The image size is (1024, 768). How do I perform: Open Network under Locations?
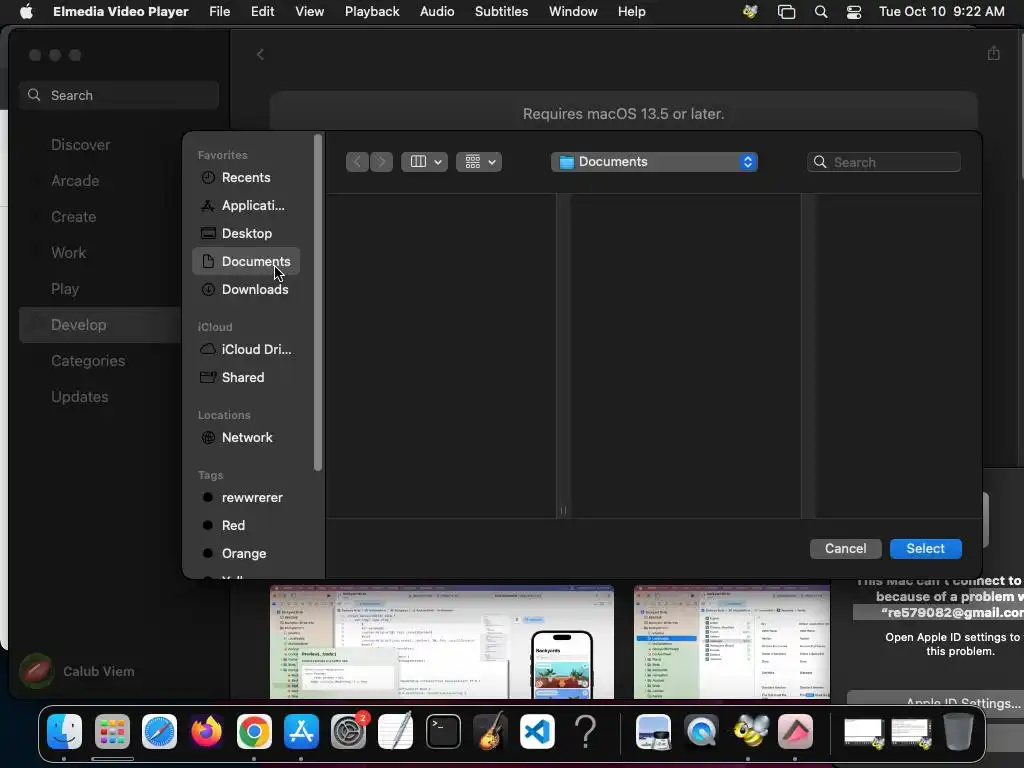coord(246,438)
